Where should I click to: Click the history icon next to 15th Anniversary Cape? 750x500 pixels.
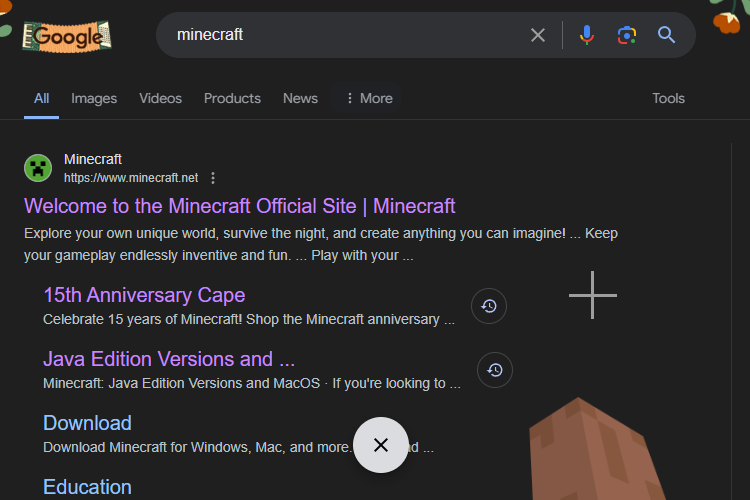(x=489, y=306)
